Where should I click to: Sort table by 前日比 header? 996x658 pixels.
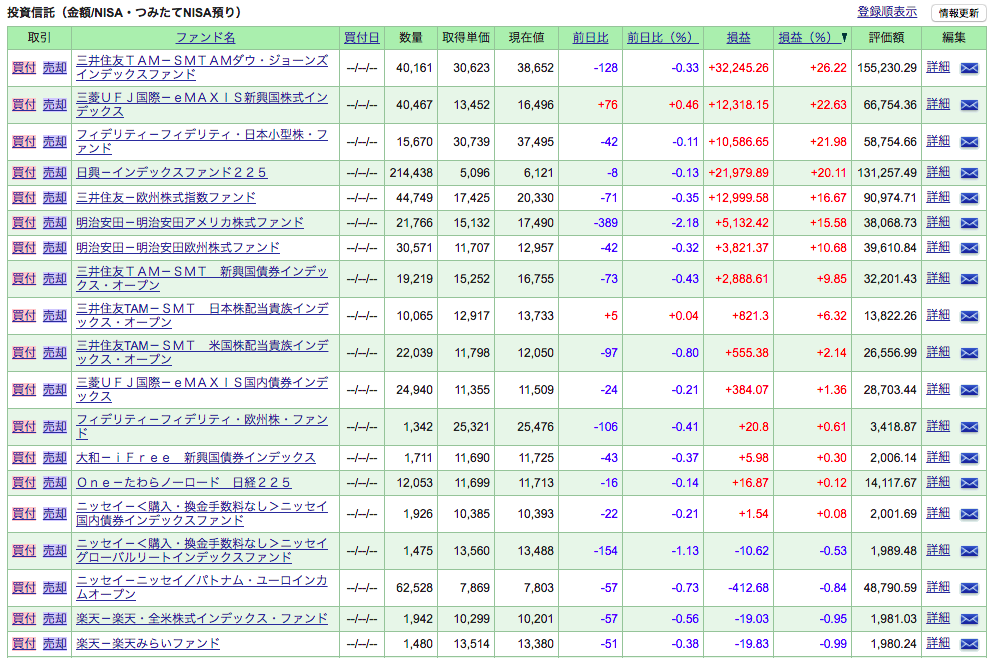590,38
